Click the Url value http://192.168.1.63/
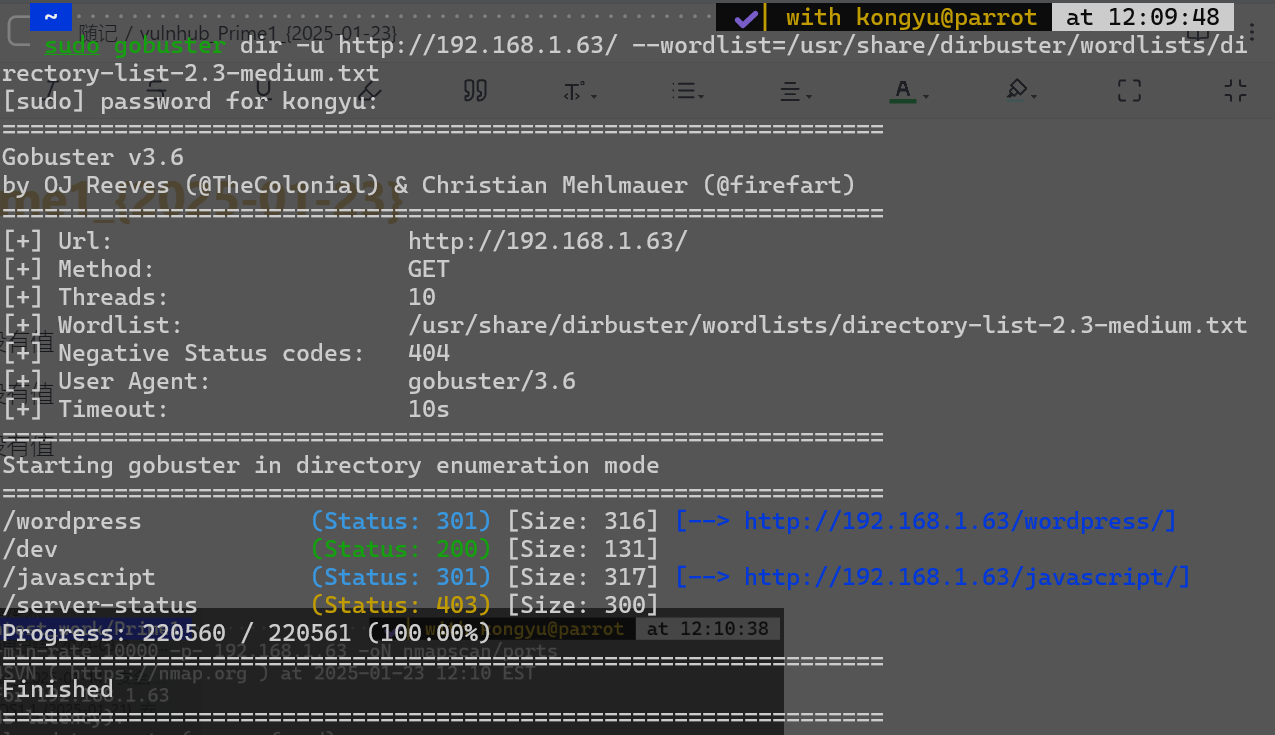Image resolution: width=1275 pixels, height=735 pixels. 548,241
